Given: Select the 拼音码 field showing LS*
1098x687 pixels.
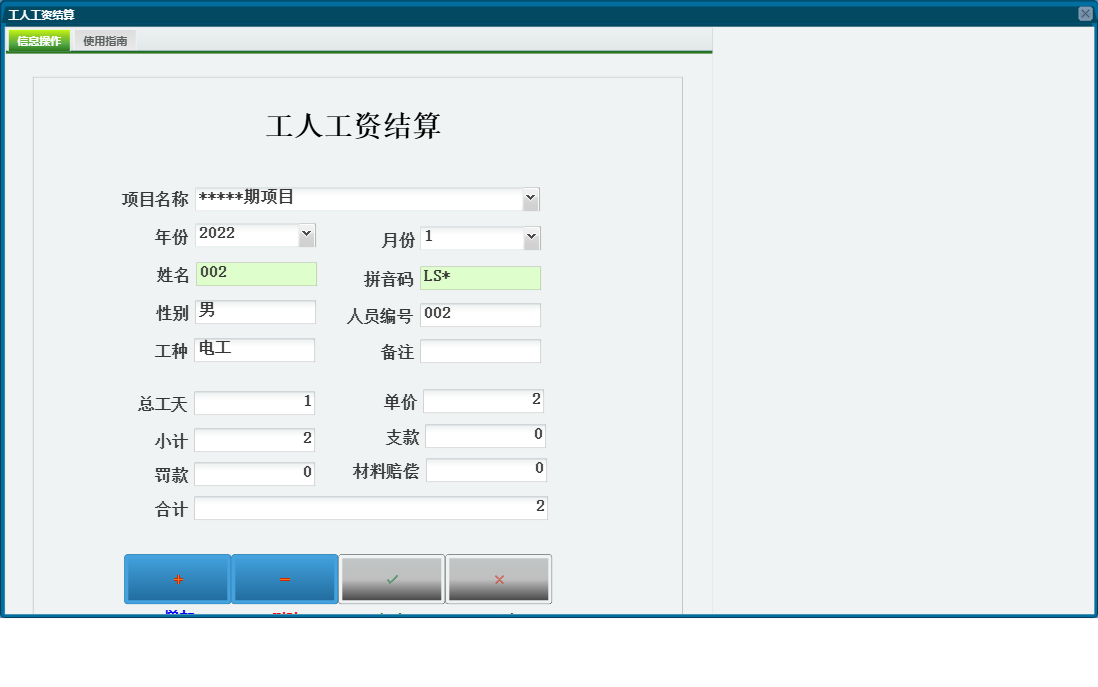Looking at the screenshot, I should (x=482, y=278).
